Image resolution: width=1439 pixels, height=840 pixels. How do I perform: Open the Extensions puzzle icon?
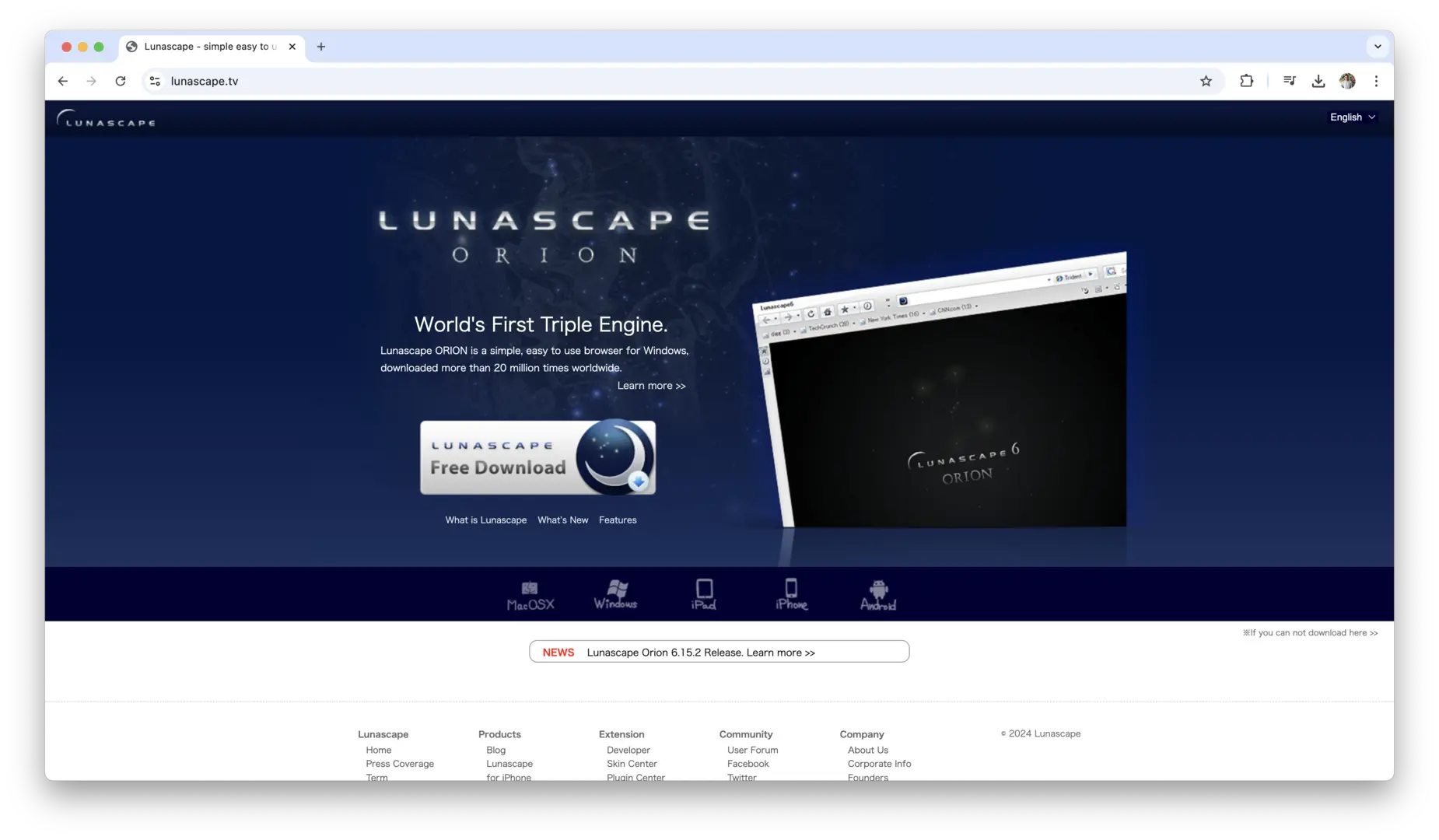[1246, 81]
